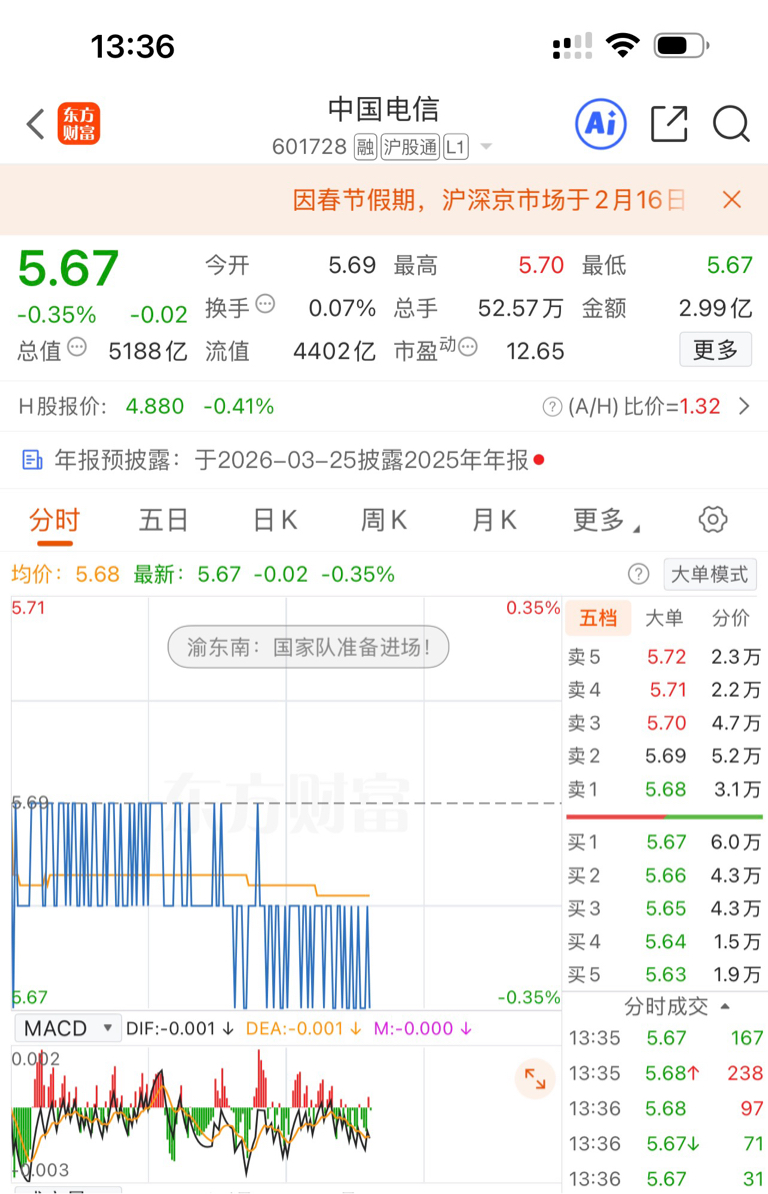This screenshot has width=768, height=1194.
Task: Open the search magnifier icon
Action: coord(731,123)
